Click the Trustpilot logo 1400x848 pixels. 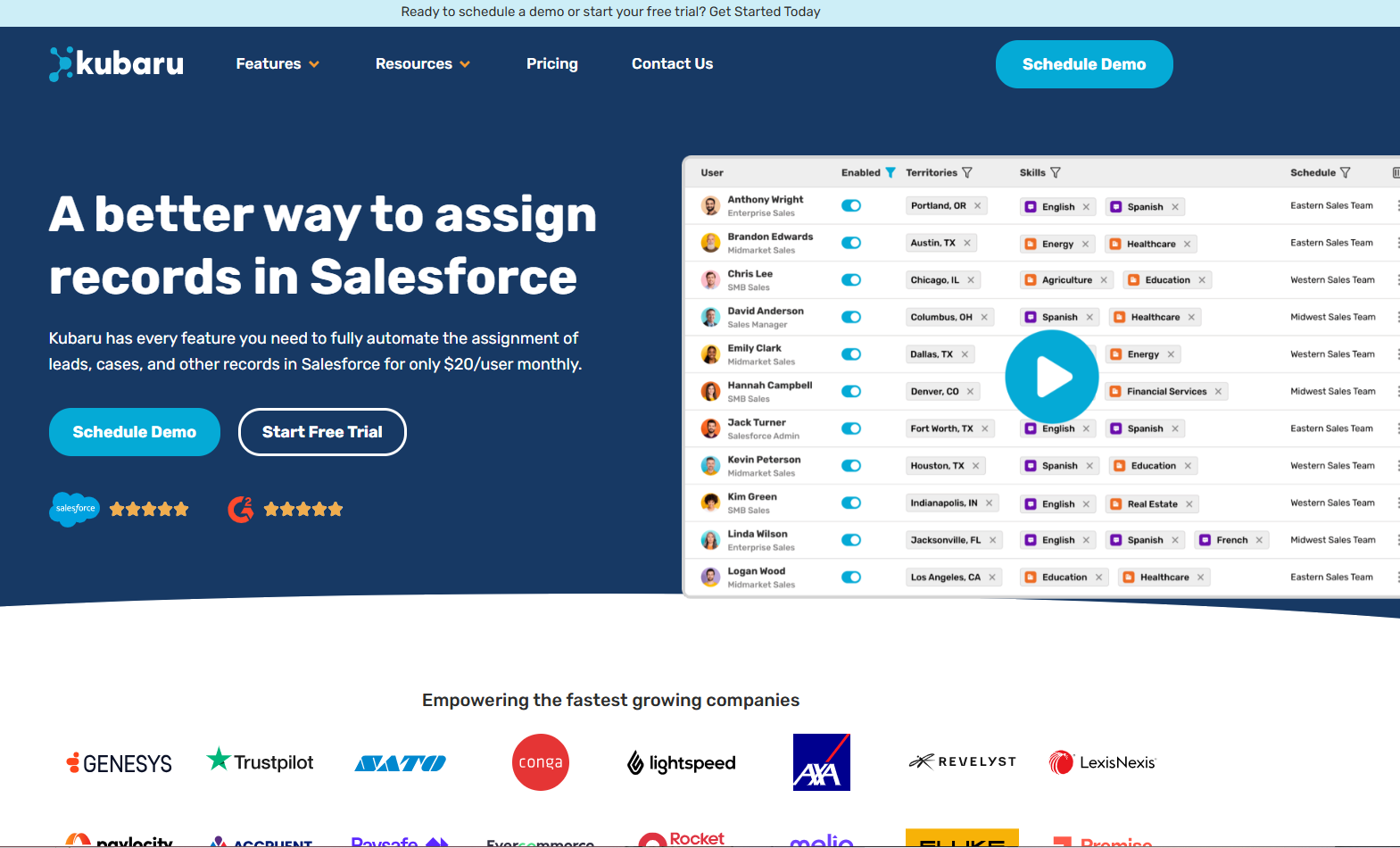point(260,761)
